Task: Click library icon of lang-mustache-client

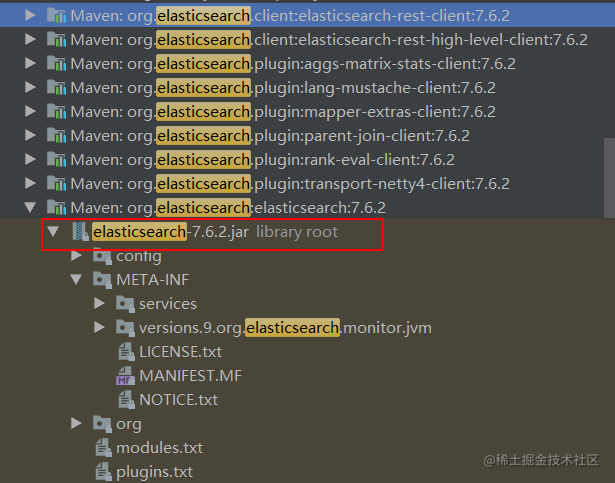Action: (56, 87)
